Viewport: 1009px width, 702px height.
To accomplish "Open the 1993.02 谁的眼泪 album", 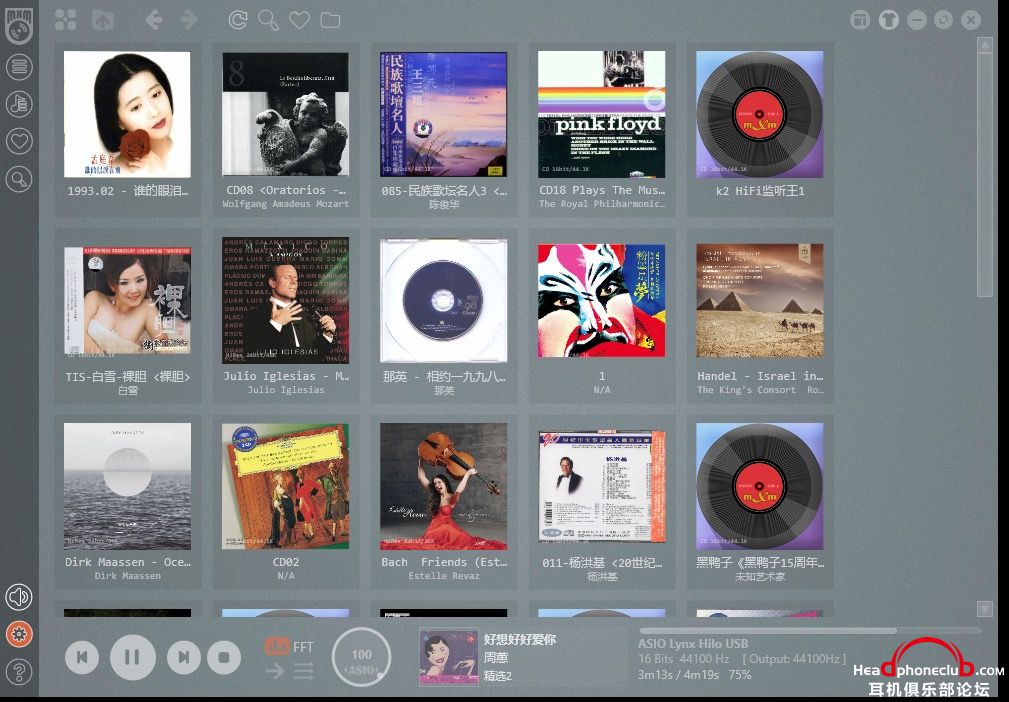I will pyautogui.click(x=127, y=115).
